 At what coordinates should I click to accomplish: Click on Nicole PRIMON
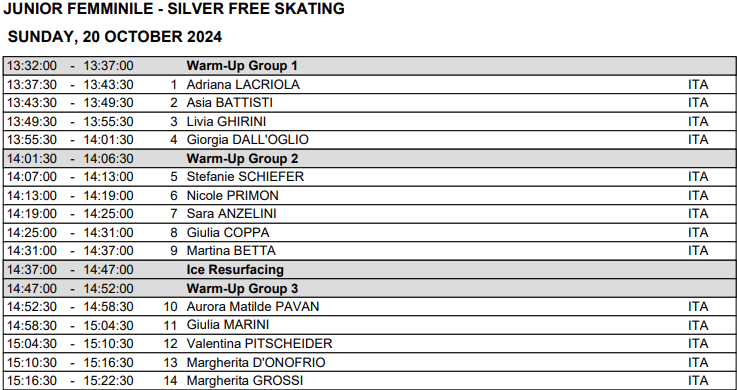[x=232, y=195]
